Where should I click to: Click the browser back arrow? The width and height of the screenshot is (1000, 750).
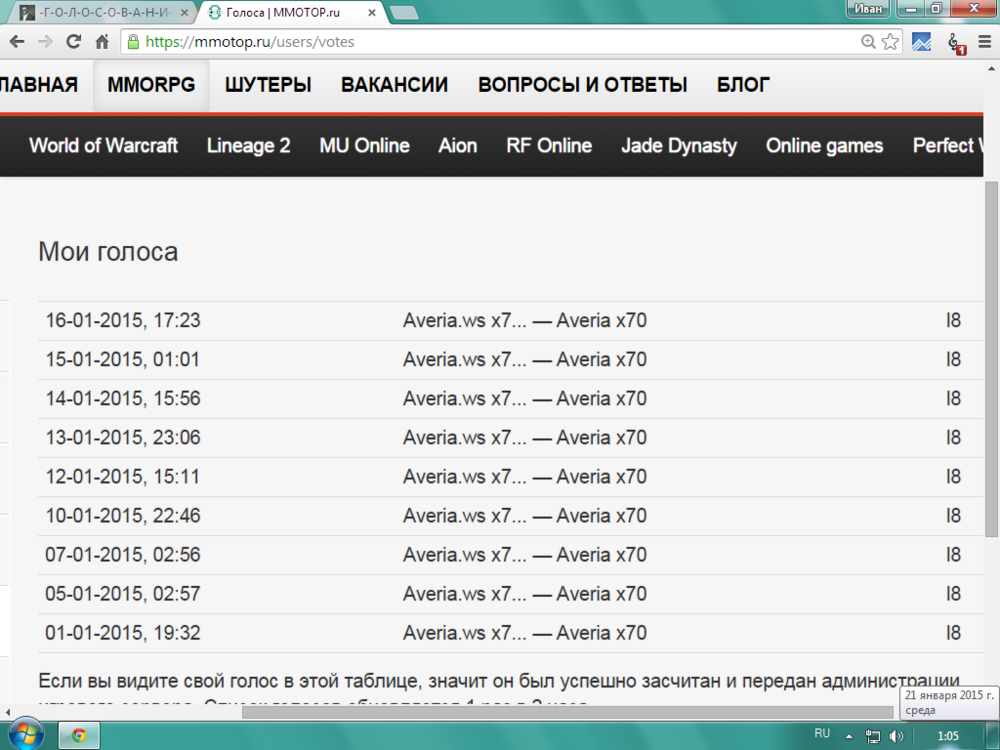tap(17, 42)
